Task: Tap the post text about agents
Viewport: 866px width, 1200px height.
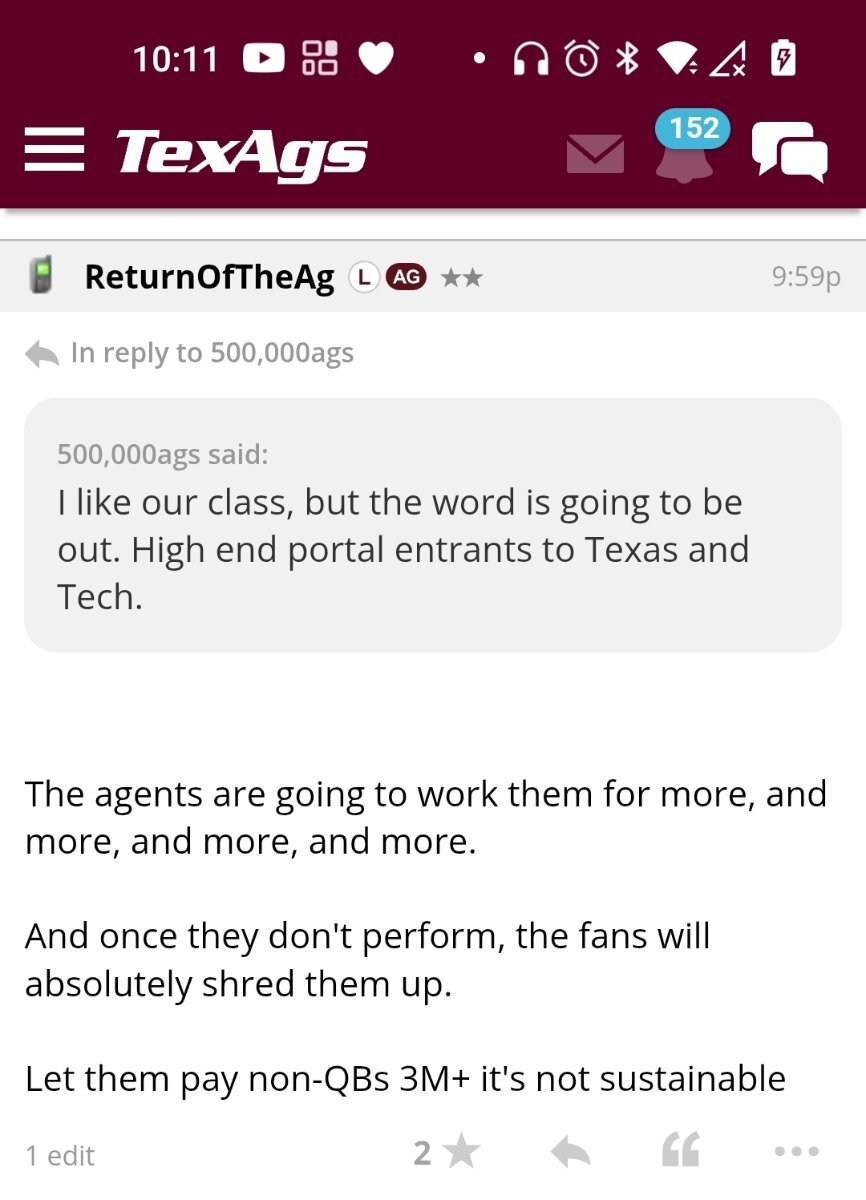Action: point(426,817)
